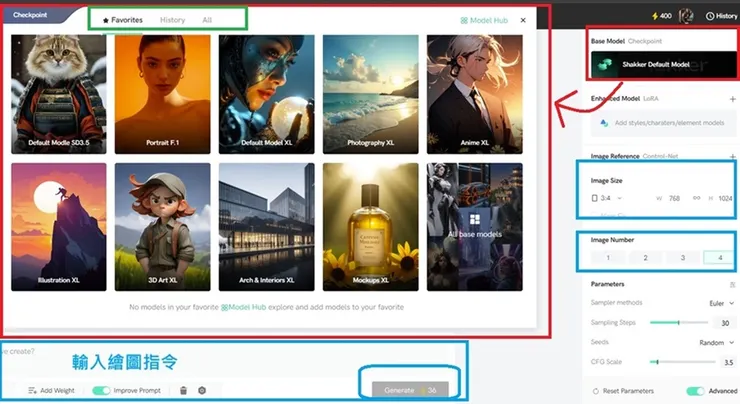Screen dimensions: 740x404
Task: Choose the Illustration XL model card
Action: 59,227
